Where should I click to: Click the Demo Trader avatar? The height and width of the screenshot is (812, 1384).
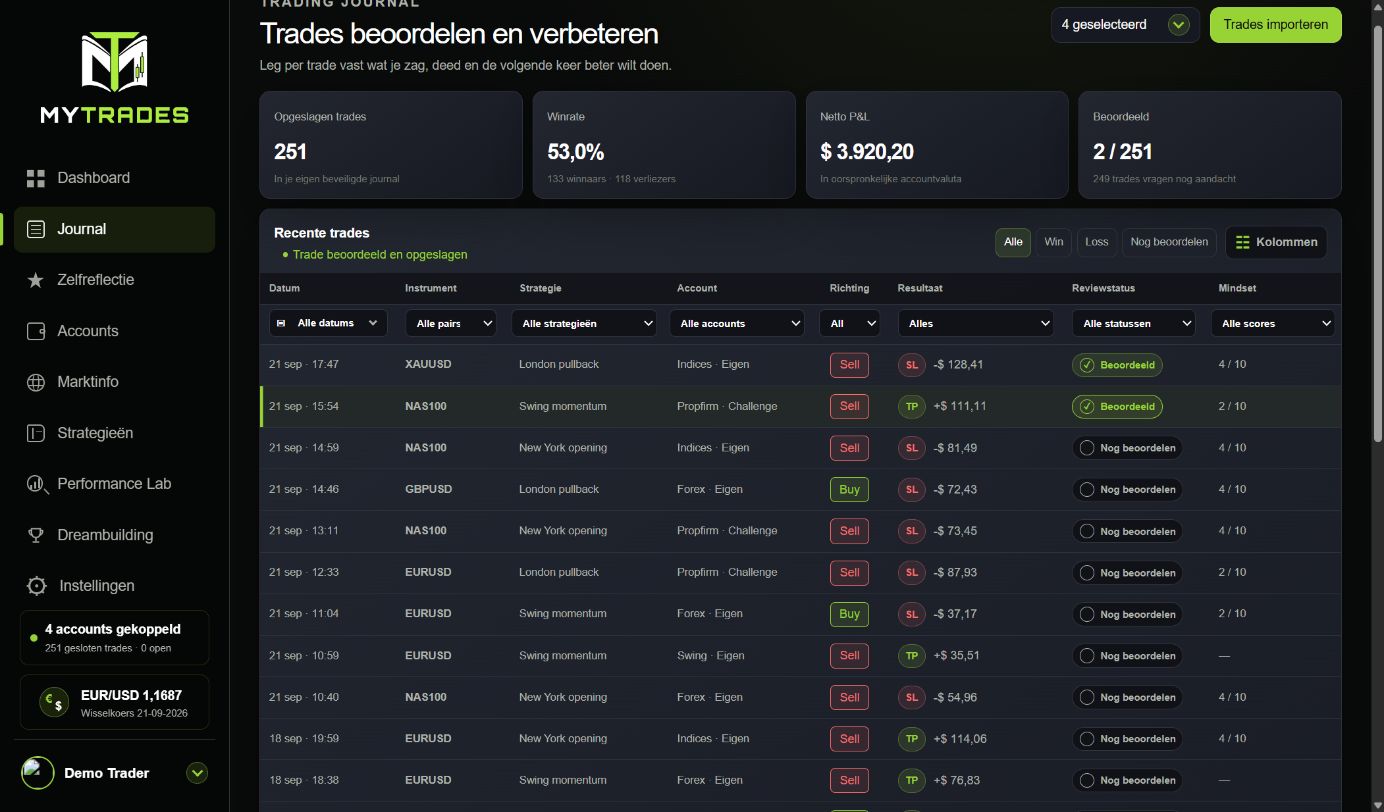38,773
